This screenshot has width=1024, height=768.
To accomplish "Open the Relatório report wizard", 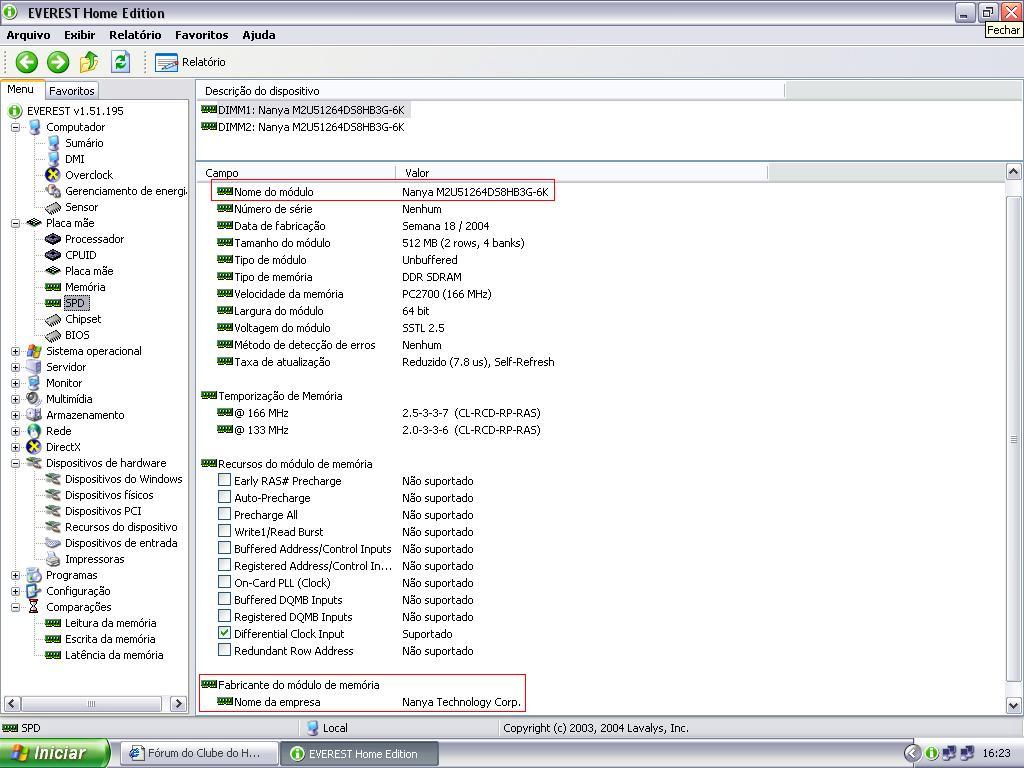I will click(190, 62).
